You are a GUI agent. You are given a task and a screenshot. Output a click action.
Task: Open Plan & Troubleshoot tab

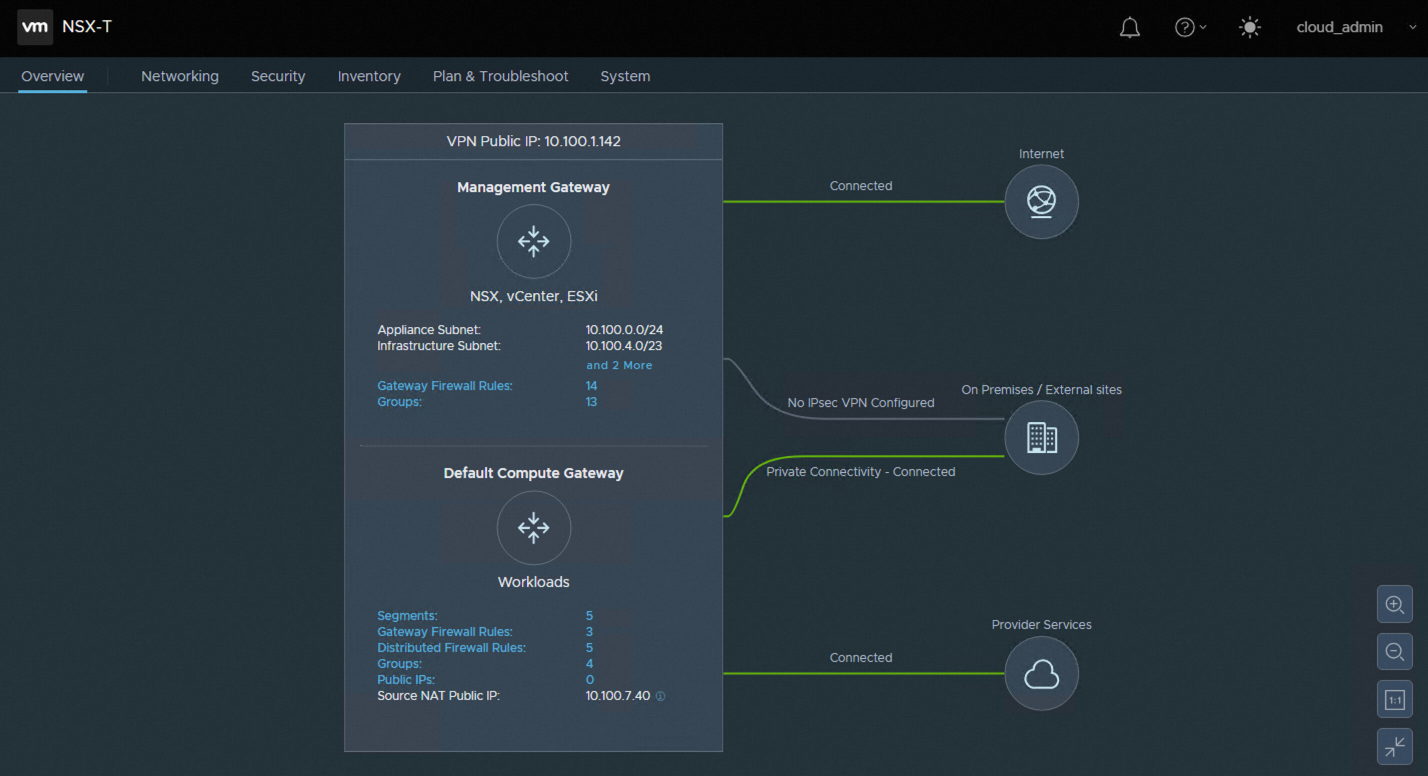tap(500, 76)
